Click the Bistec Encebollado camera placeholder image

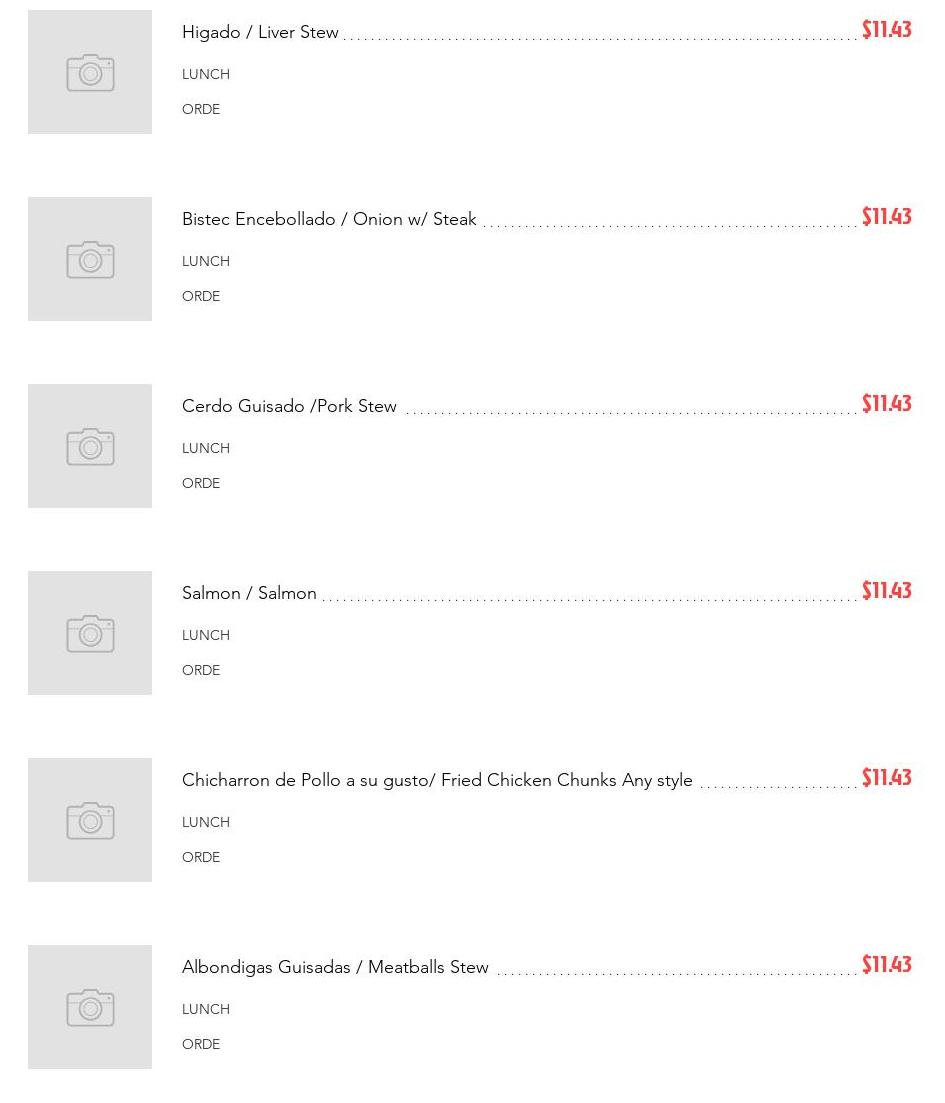click(90, 259)
